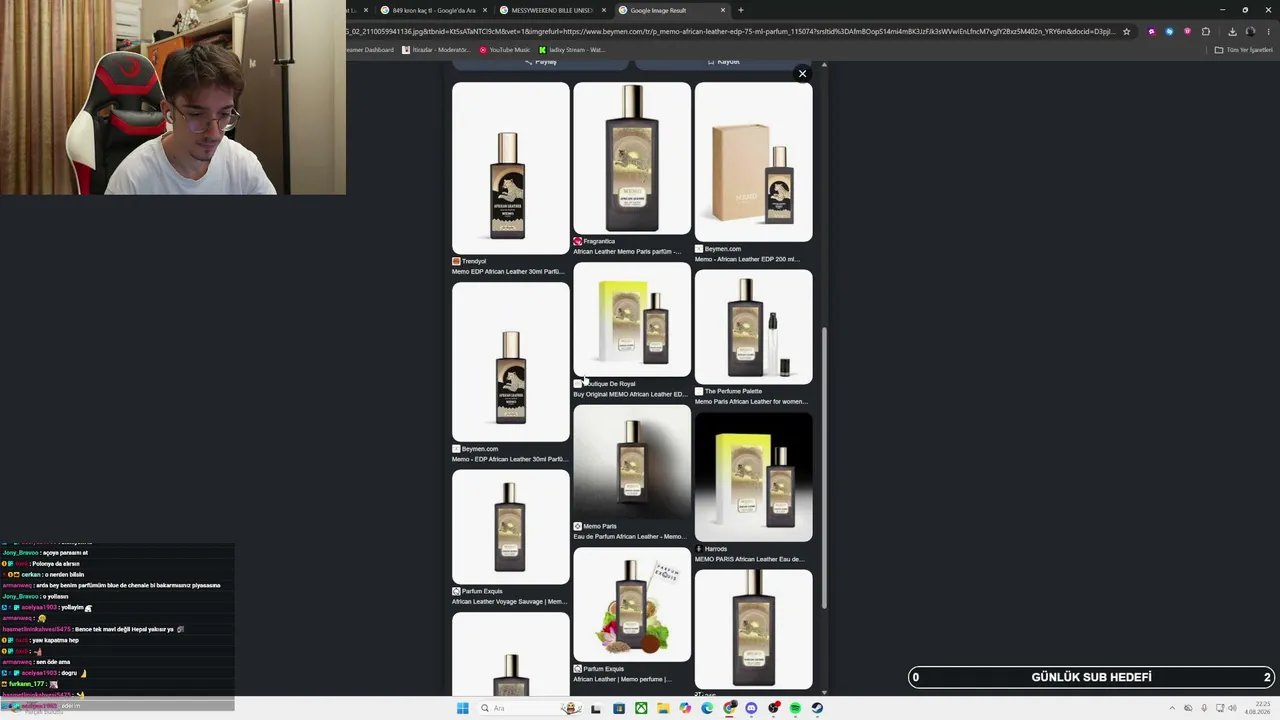Open The Perfume Palette bottle thumbnail

754,327
